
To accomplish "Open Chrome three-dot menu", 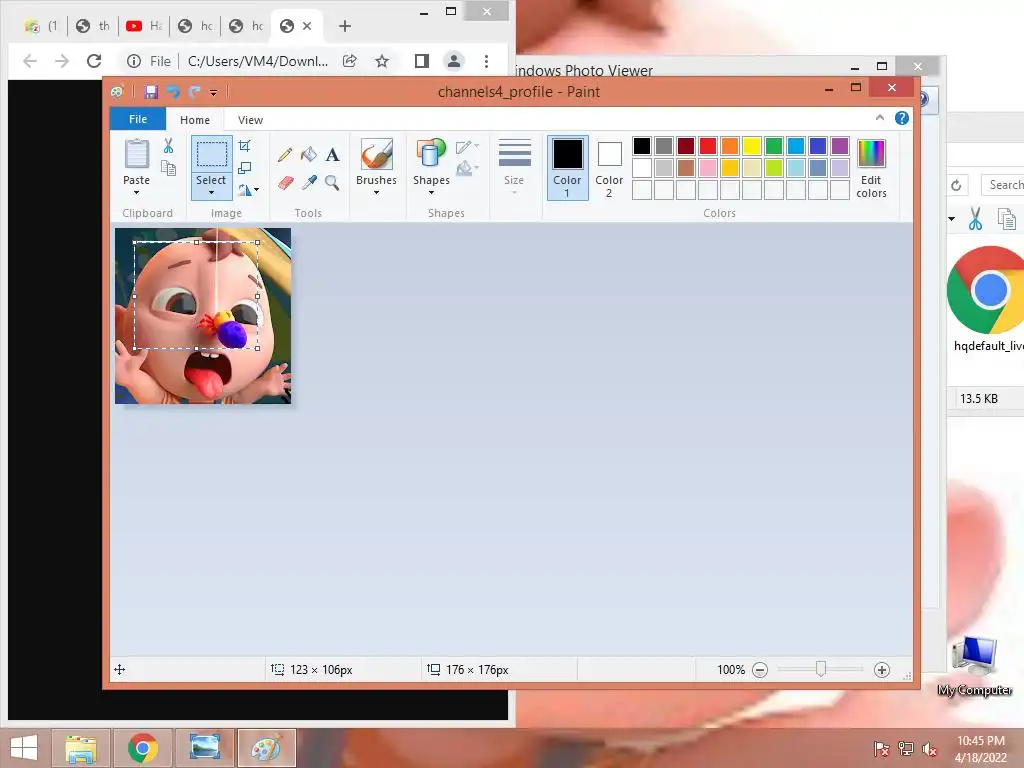I will tap(487, 61).
